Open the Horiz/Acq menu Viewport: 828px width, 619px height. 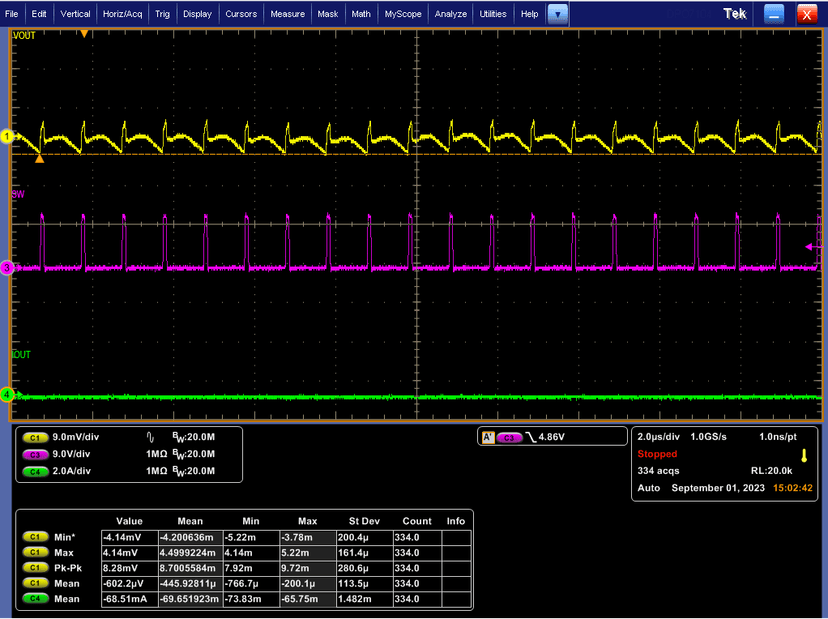tap(122, 14)
